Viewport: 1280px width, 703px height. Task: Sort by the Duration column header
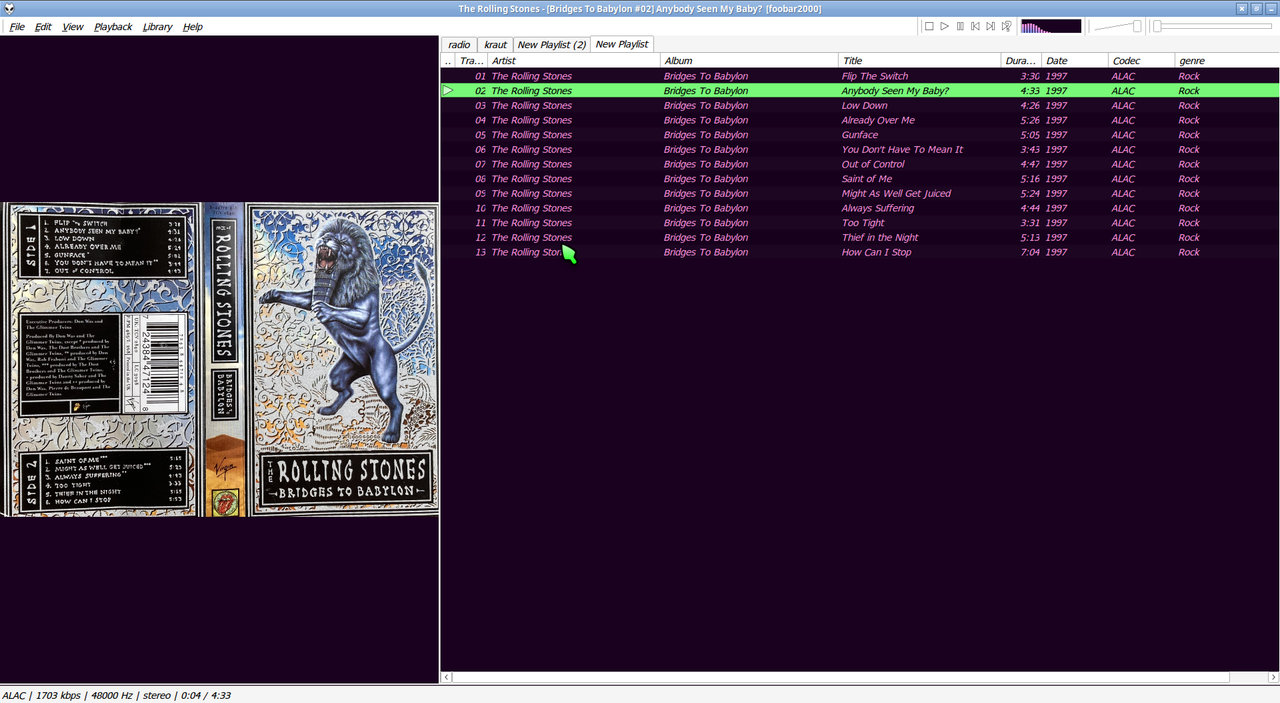1022,61
